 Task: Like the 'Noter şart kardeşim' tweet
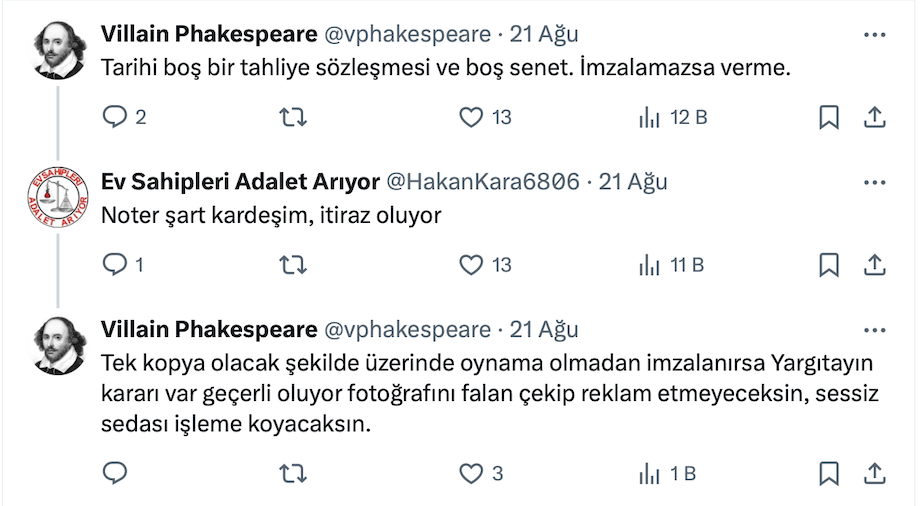pos(471,265)
